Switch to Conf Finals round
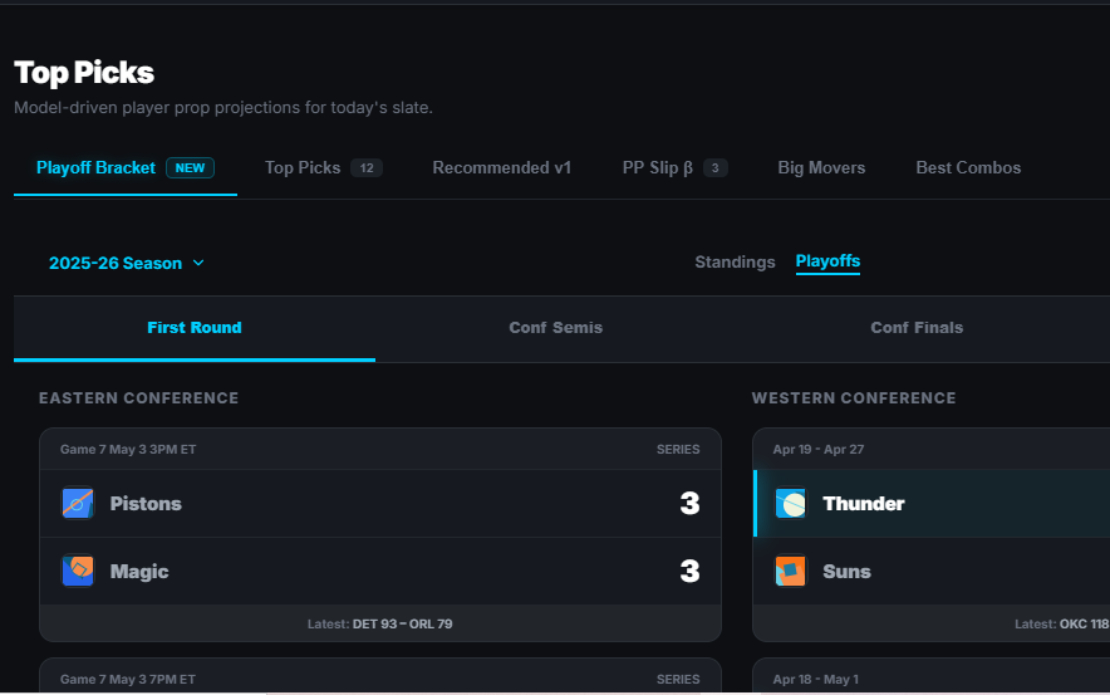 (x=917, y=328)
